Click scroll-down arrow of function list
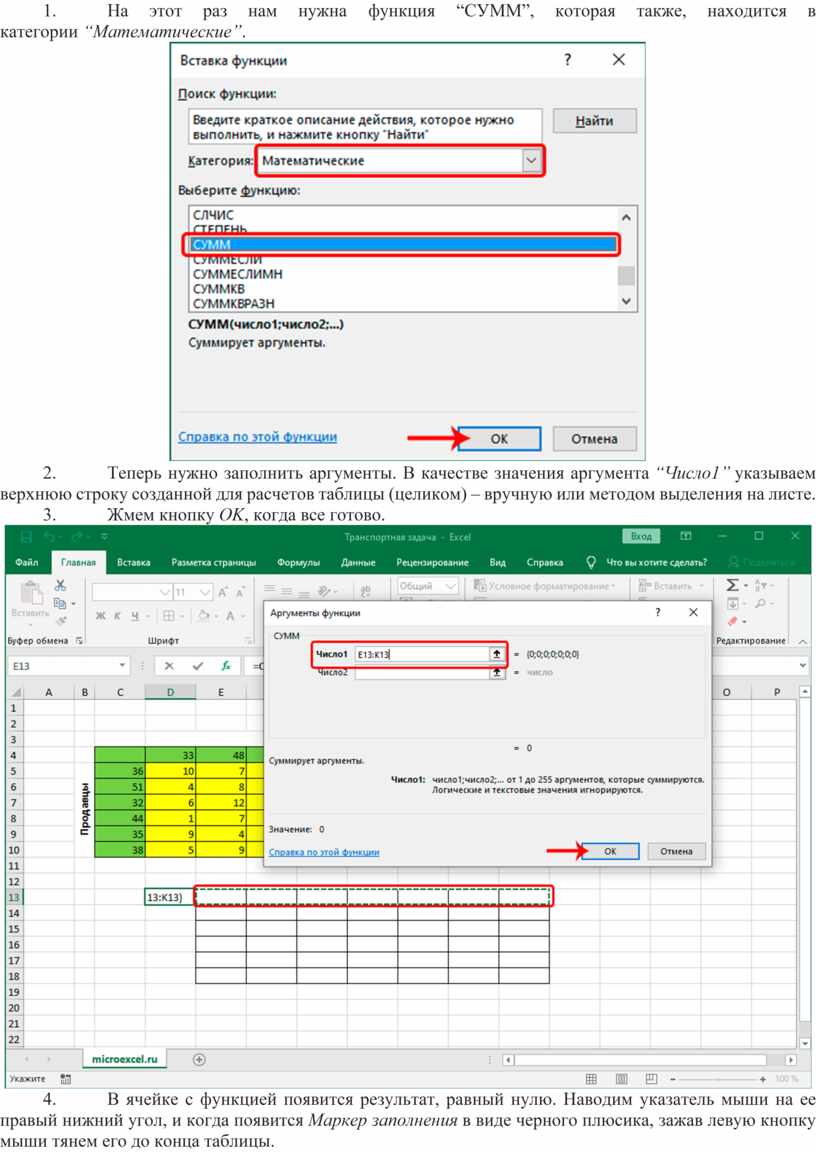Screen dimensions: 816x1153 [626, 301]
